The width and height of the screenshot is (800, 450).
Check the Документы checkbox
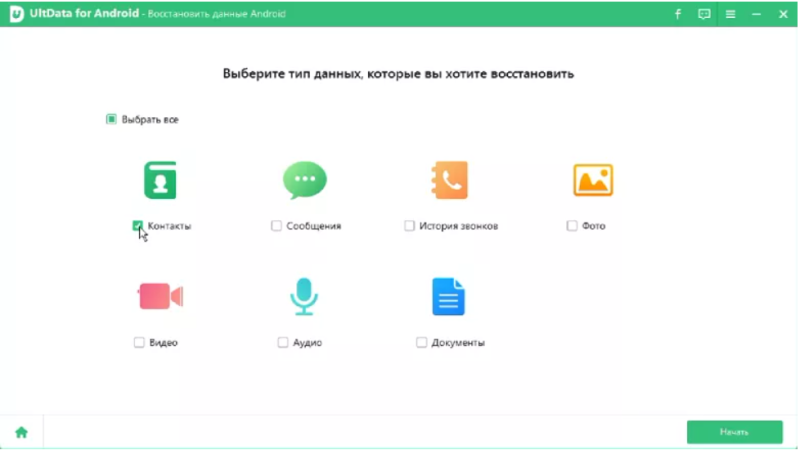pyautogui.click(x=421, y=342)
